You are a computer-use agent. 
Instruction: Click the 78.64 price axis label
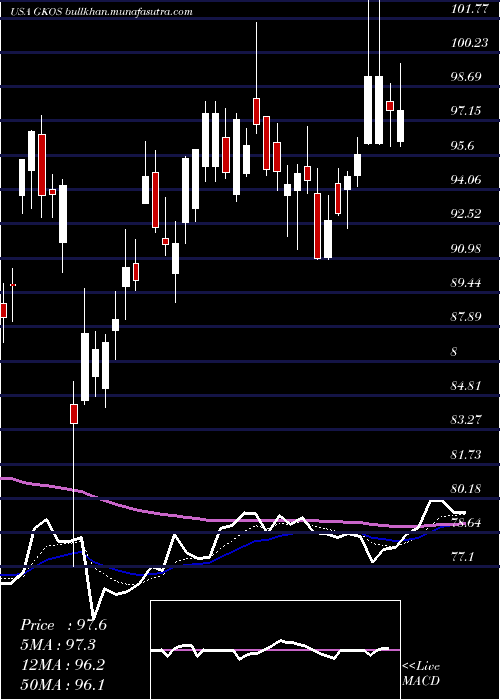click(x=466, y=523)
